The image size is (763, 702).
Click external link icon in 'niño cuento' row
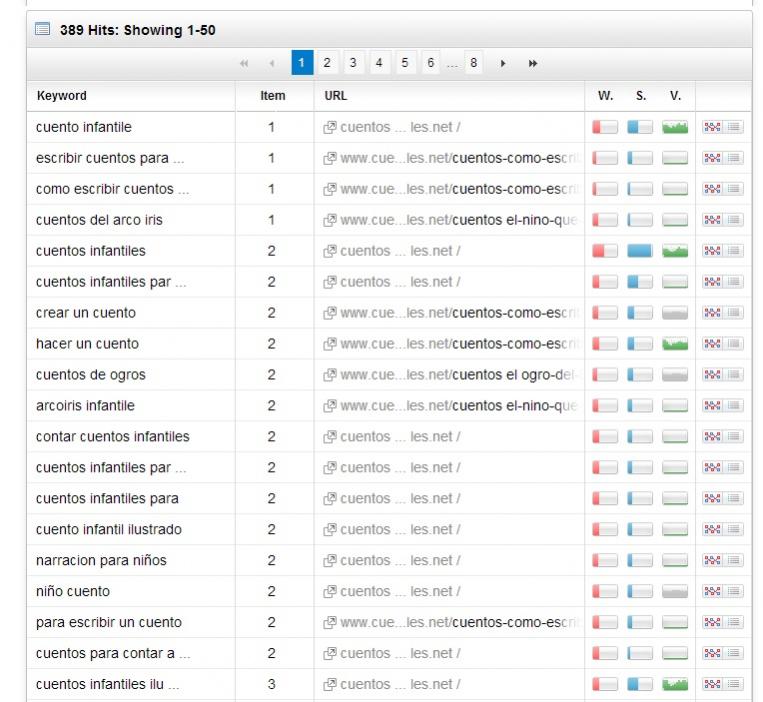(329, 592)
